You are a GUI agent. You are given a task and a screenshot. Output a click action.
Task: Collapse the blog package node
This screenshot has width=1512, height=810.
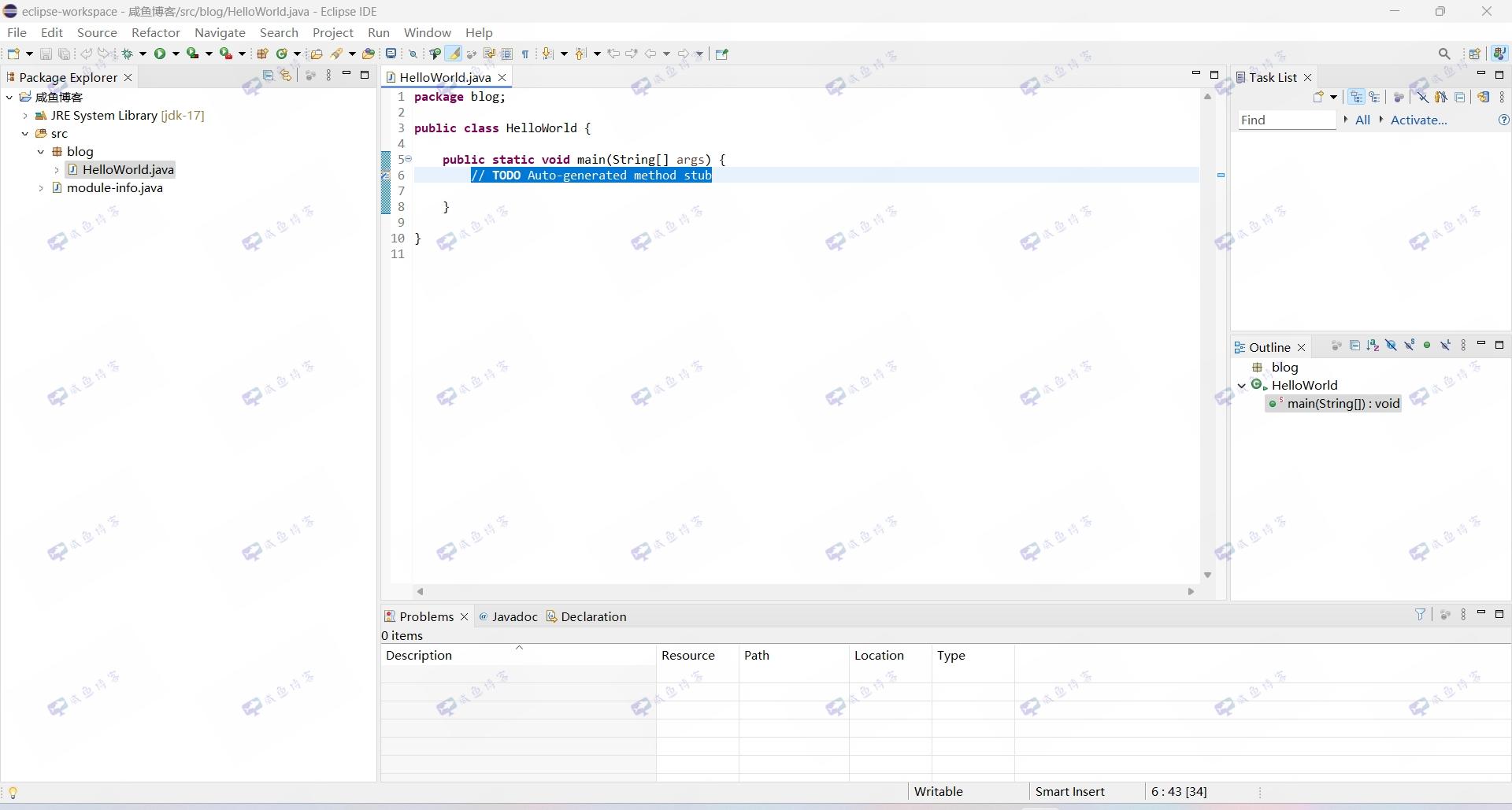(x=41, y=151)
